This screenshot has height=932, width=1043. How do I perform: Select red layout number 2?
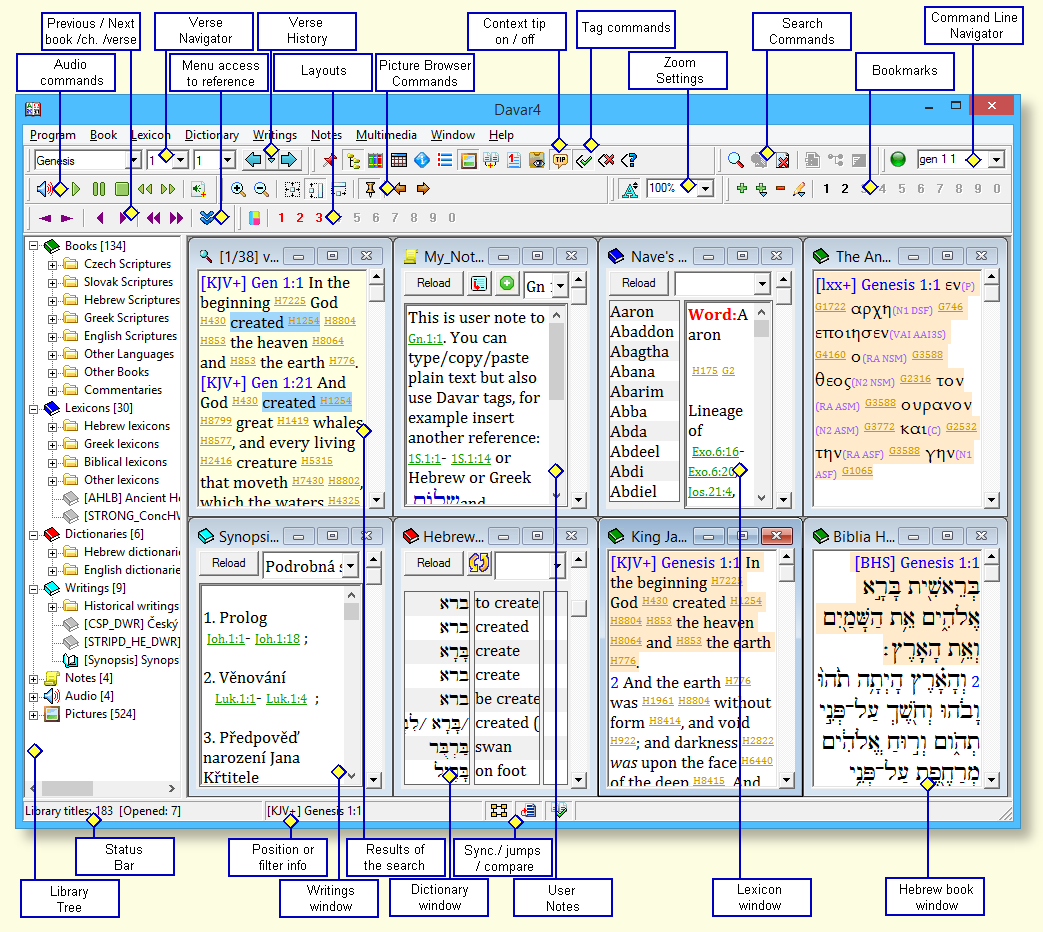tap(300, 218)
